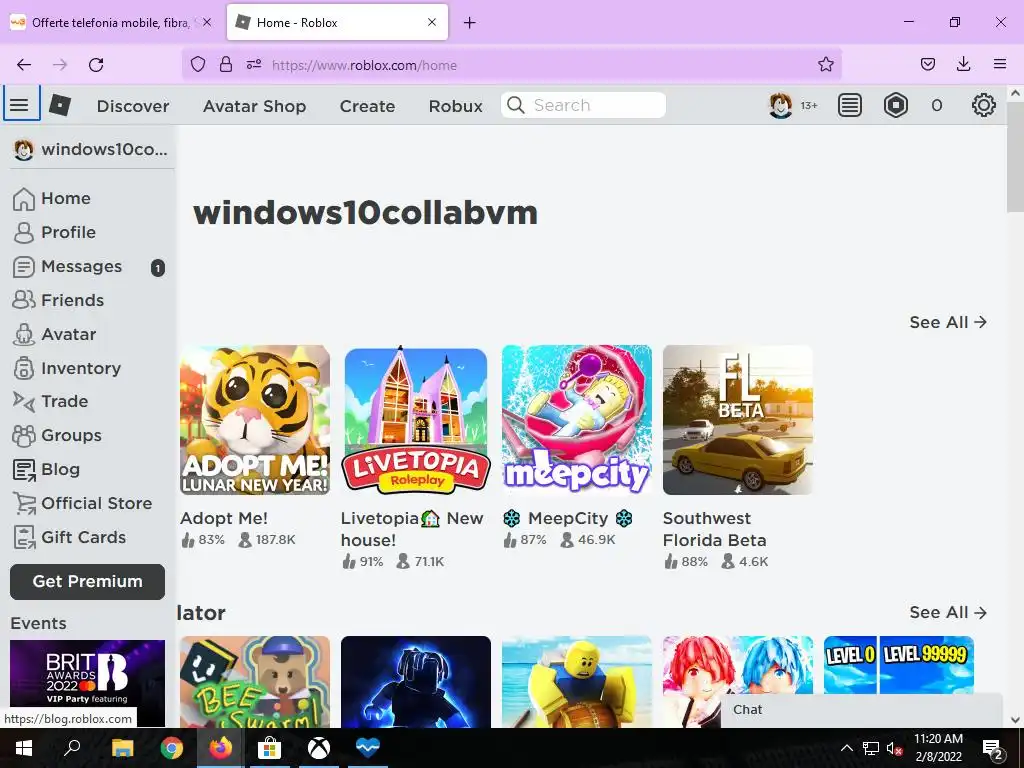Close the Home - Roblox tab
The width and height of the screenshot is (1024, 768).
[432, 23]
